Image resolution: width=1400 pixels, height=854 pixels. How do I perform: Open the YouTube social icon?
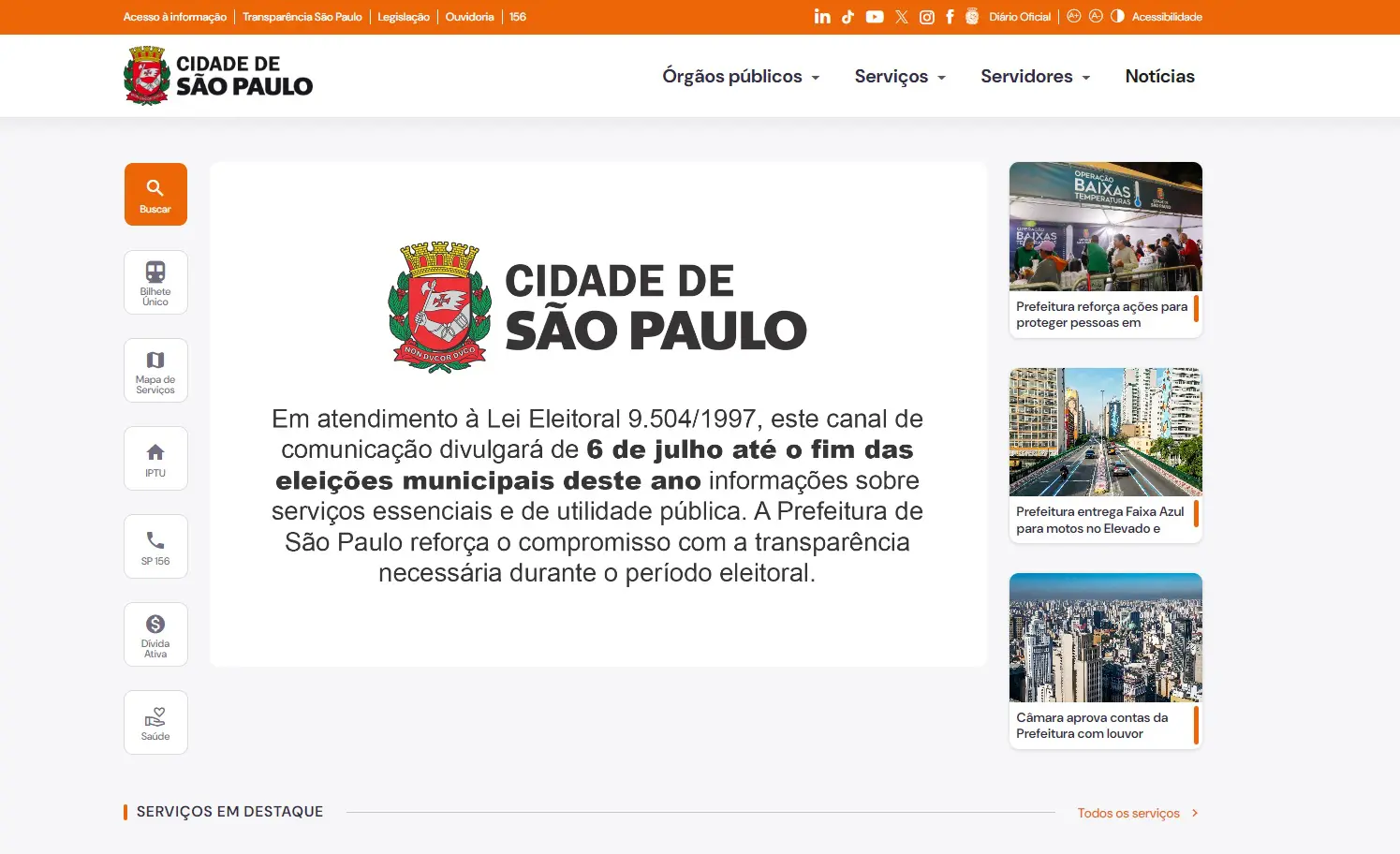pos(875,17)
